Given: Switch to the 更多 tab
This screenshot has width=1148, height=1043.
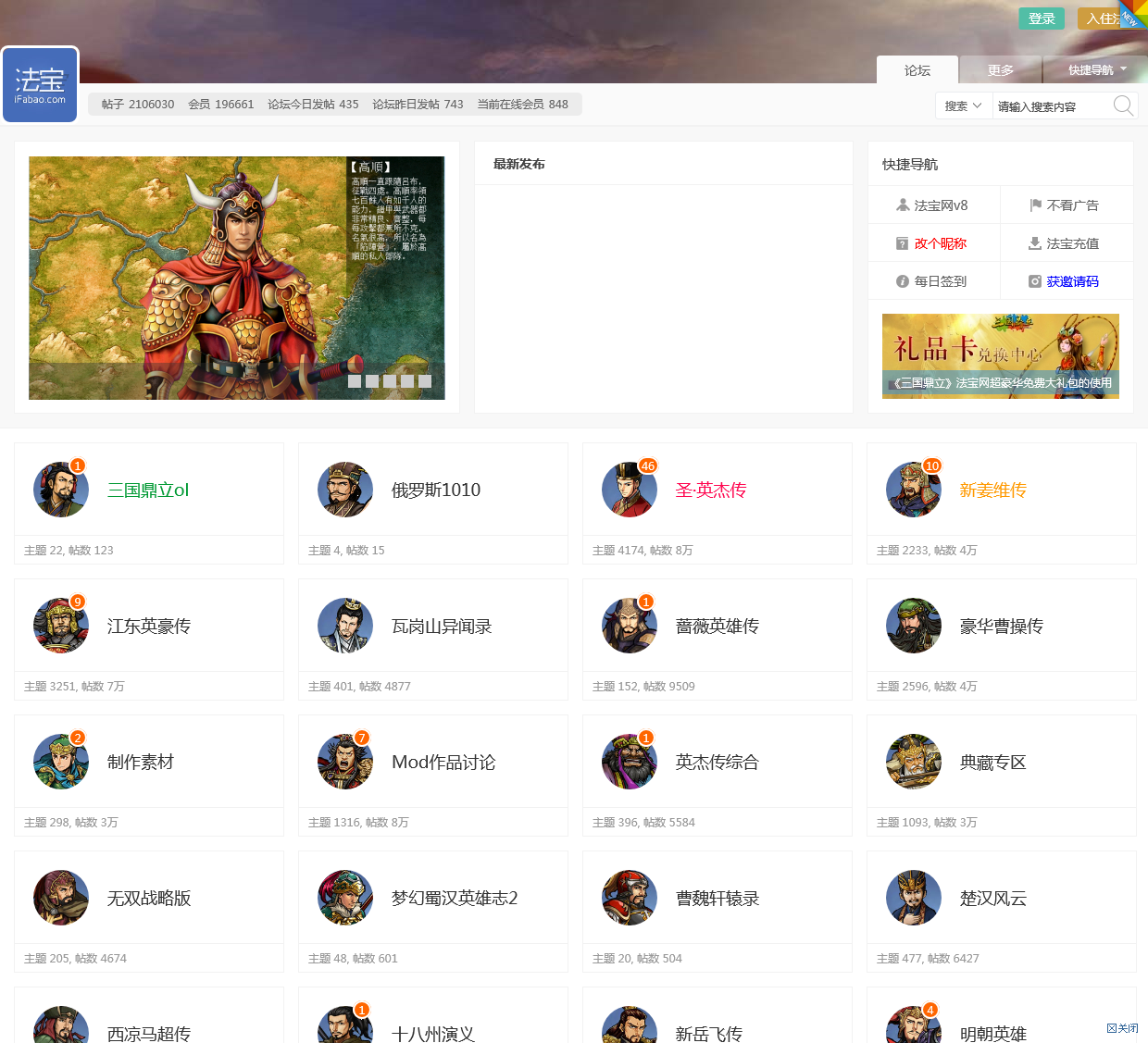Looking at the screenshot, I should coord(1001,70).
